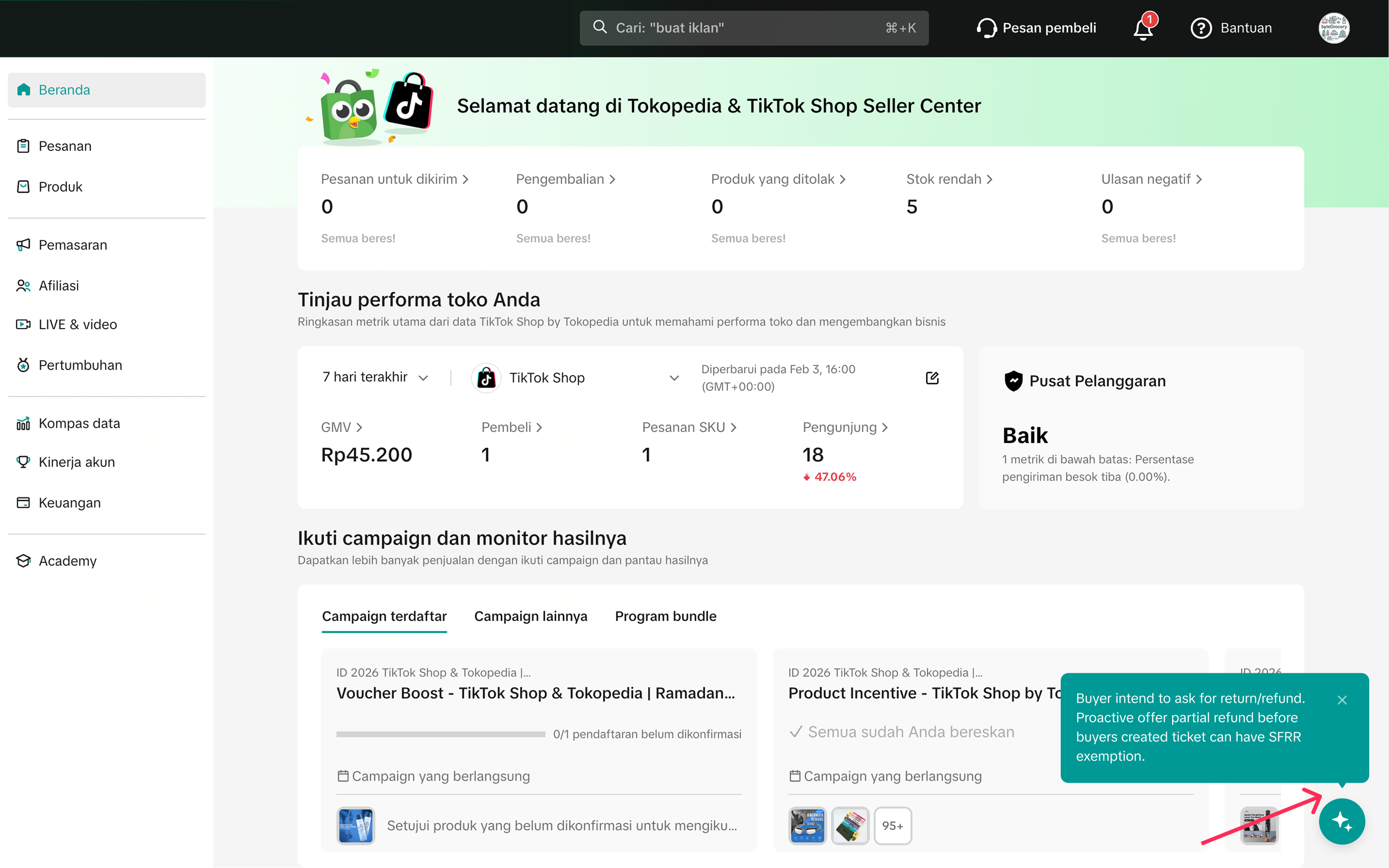Open Ulasan negatif details
1389x868 pixels.
(x=1152, y=179)
